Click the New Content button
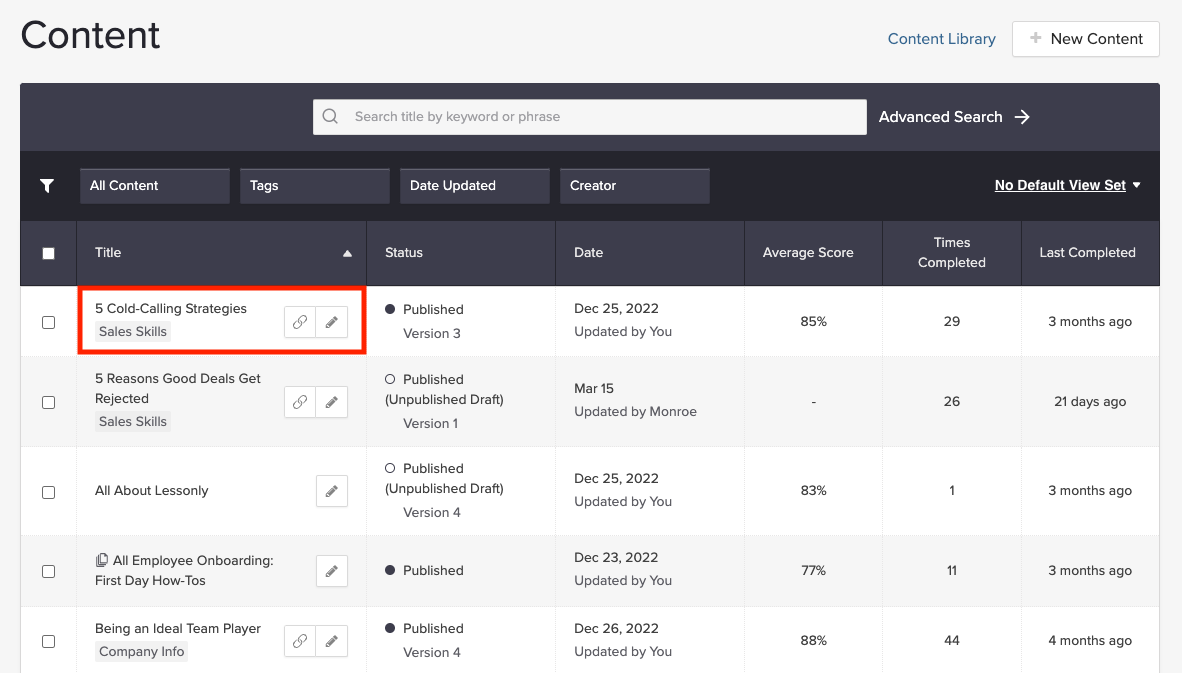 pyautogui.click(x=1085, y=39)
